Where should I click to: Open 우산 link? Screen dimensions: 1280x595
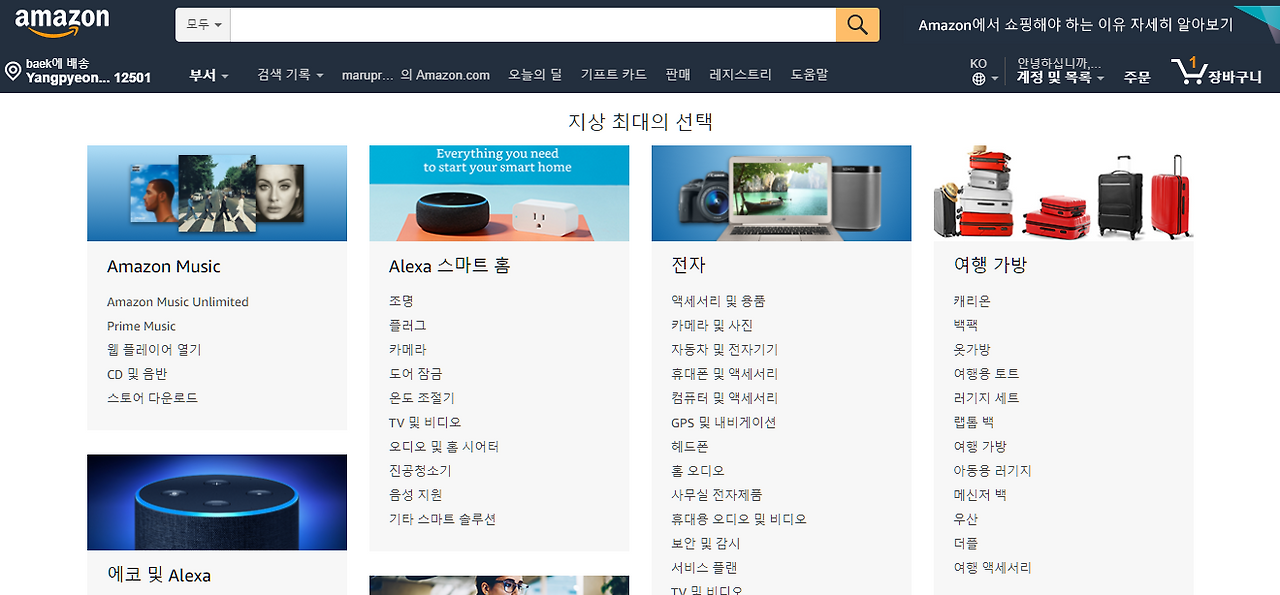tap(966, 519)
